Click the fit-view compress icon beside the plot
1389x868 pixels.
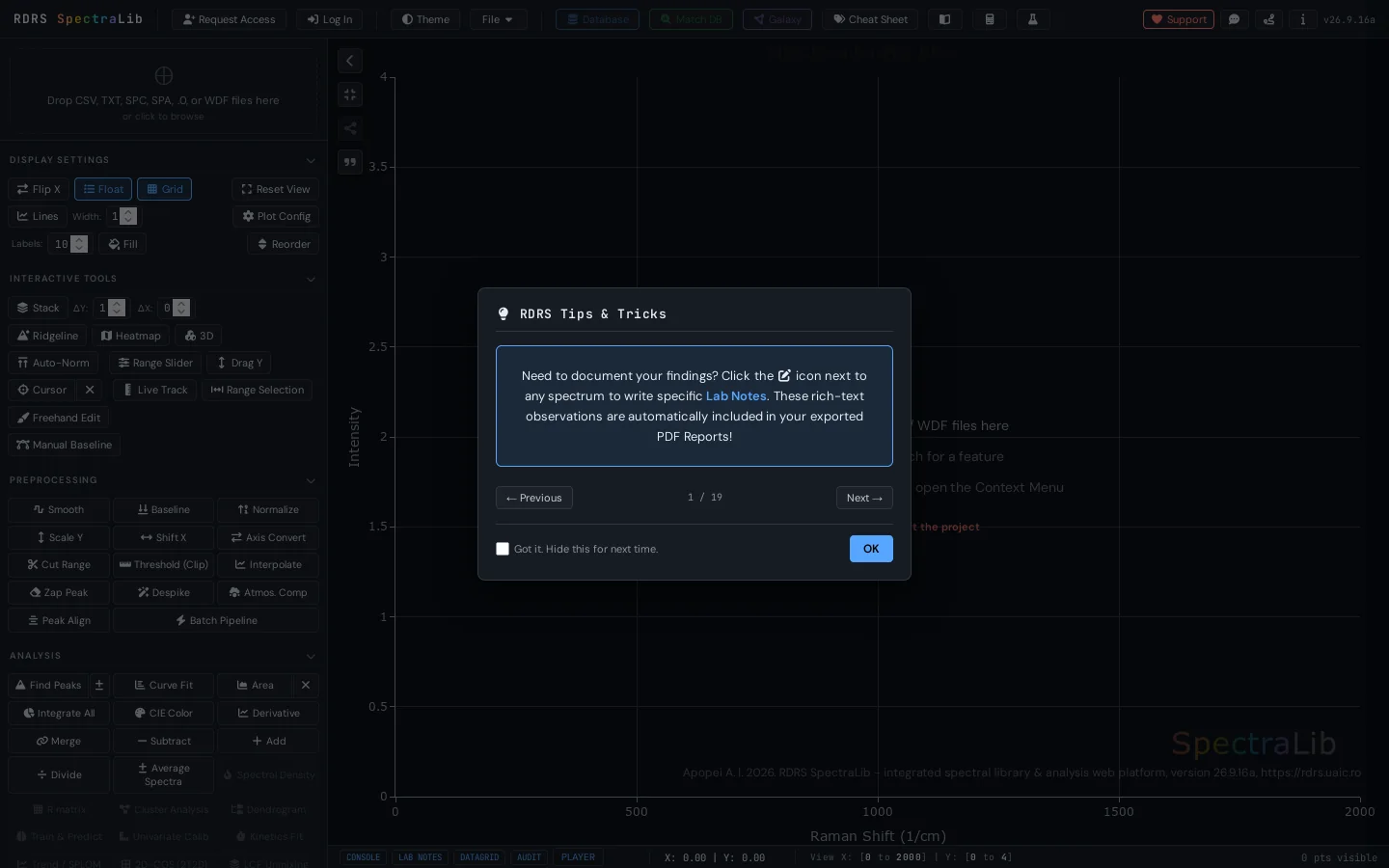(349, 95)
